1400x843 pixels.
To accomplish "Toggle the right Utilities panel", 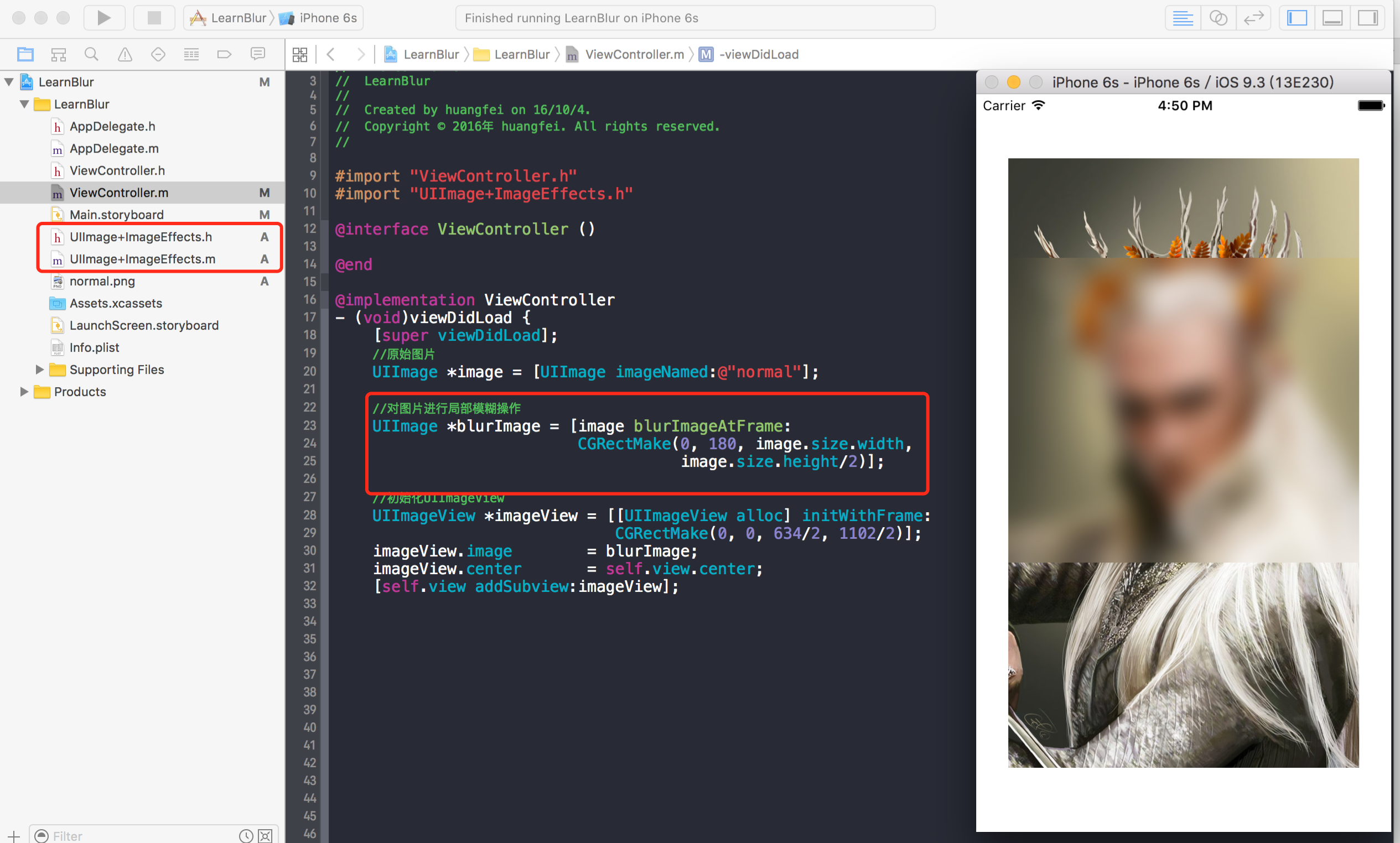I will click(x=1367, y=18).
